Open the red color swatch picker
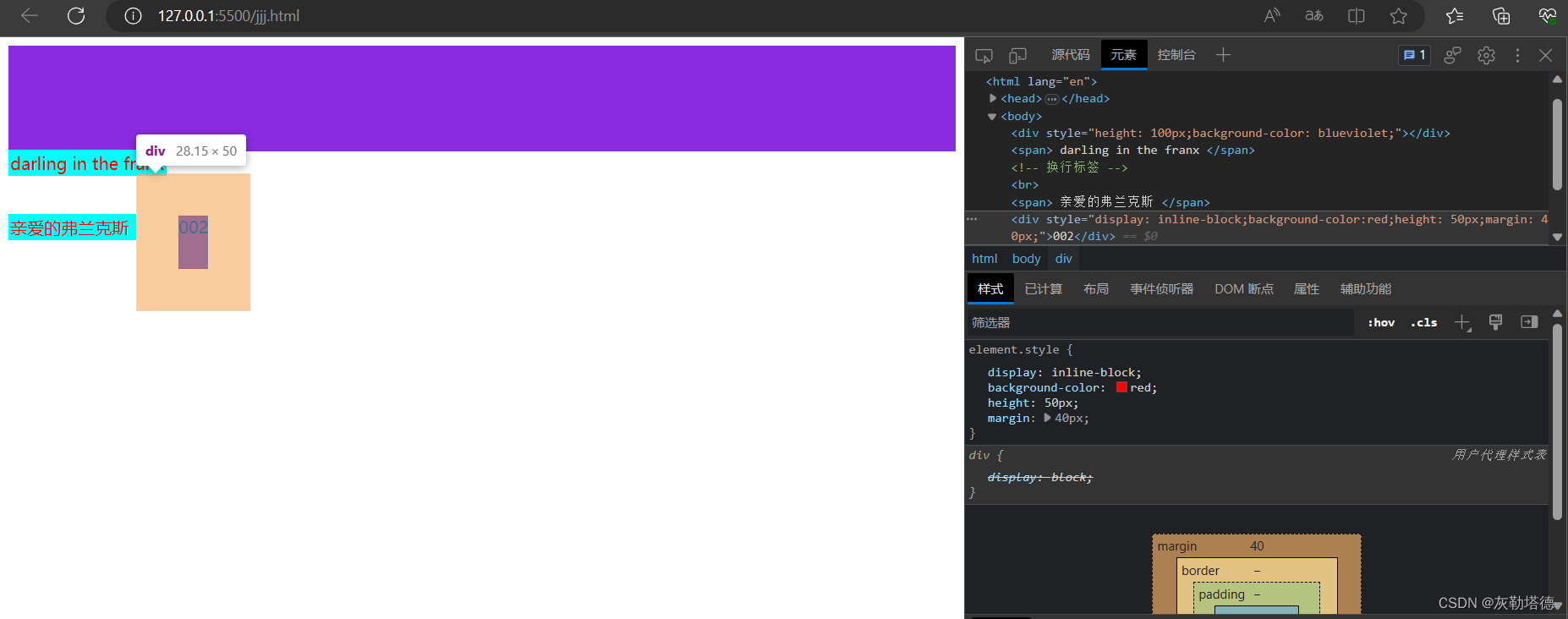Image resolution: width=1568 pixels, height=619 pixels. [x=1121, y=387]
